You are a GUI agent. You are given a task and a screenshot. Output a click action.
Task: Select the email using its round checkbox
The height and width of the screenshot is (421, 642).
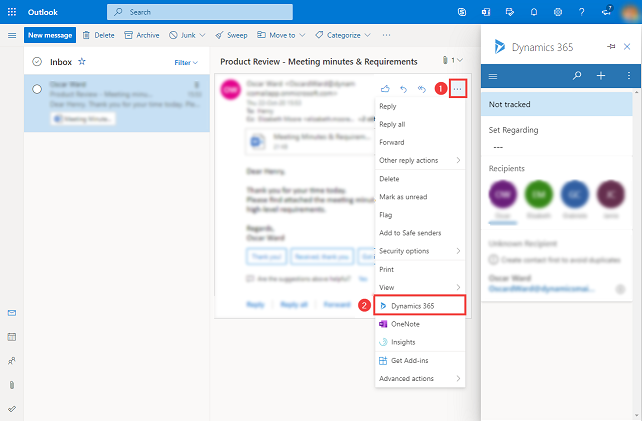tap(37, 89)
